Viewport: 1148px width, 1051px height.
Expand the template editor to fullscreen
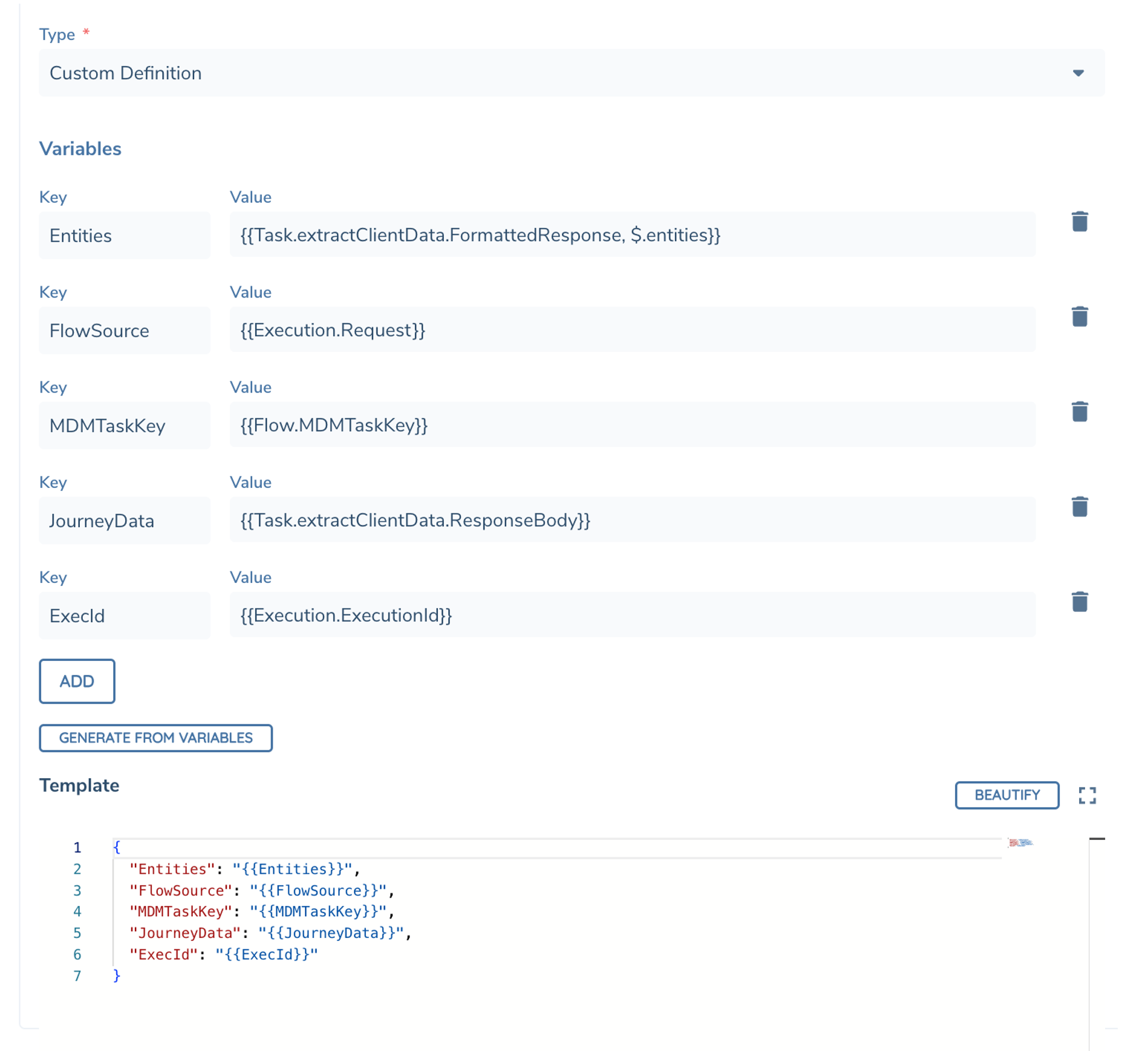(1088, 795)
